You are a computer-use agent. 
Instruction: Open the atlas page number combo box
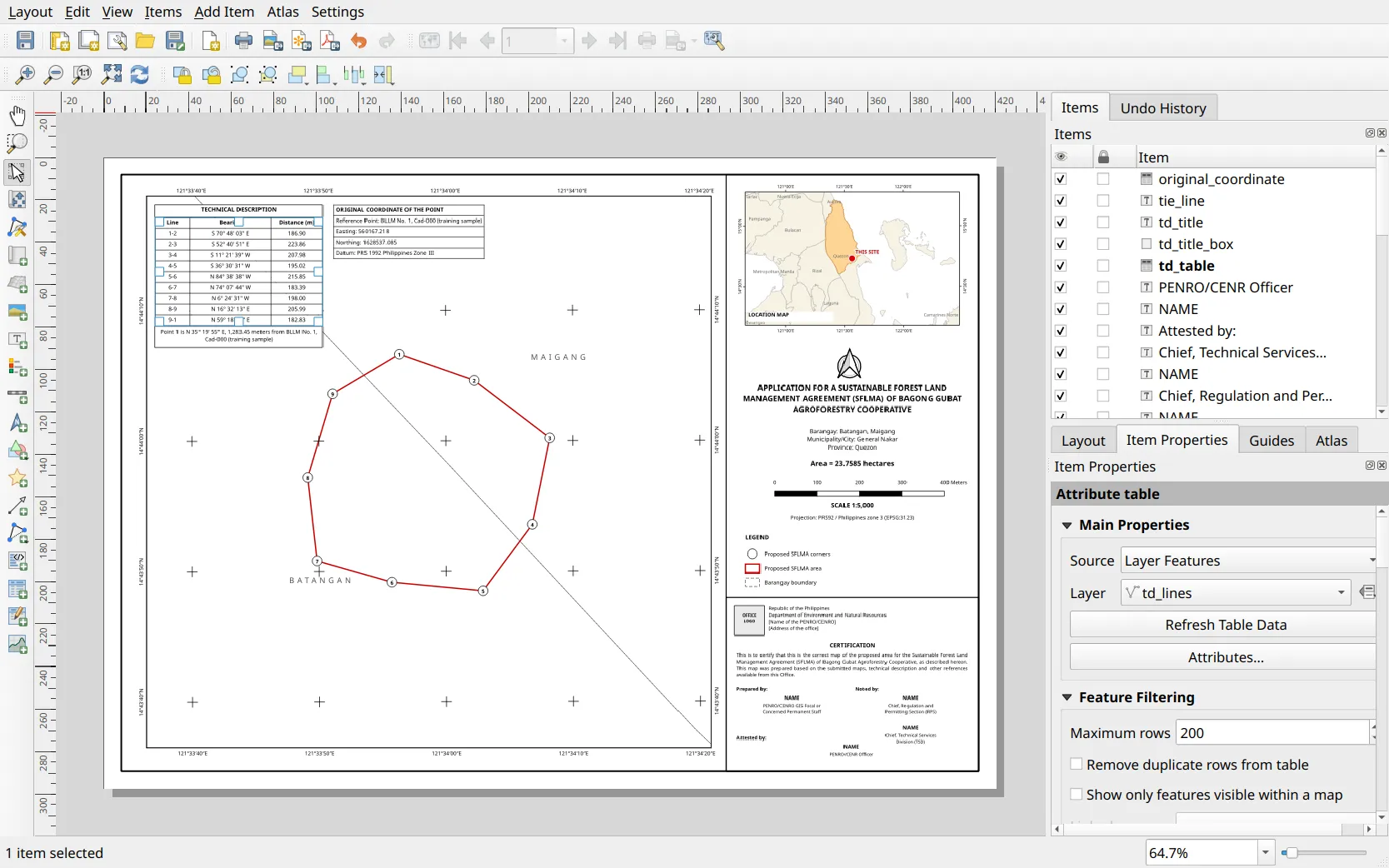pyautogui.click(x=537, y=41)
